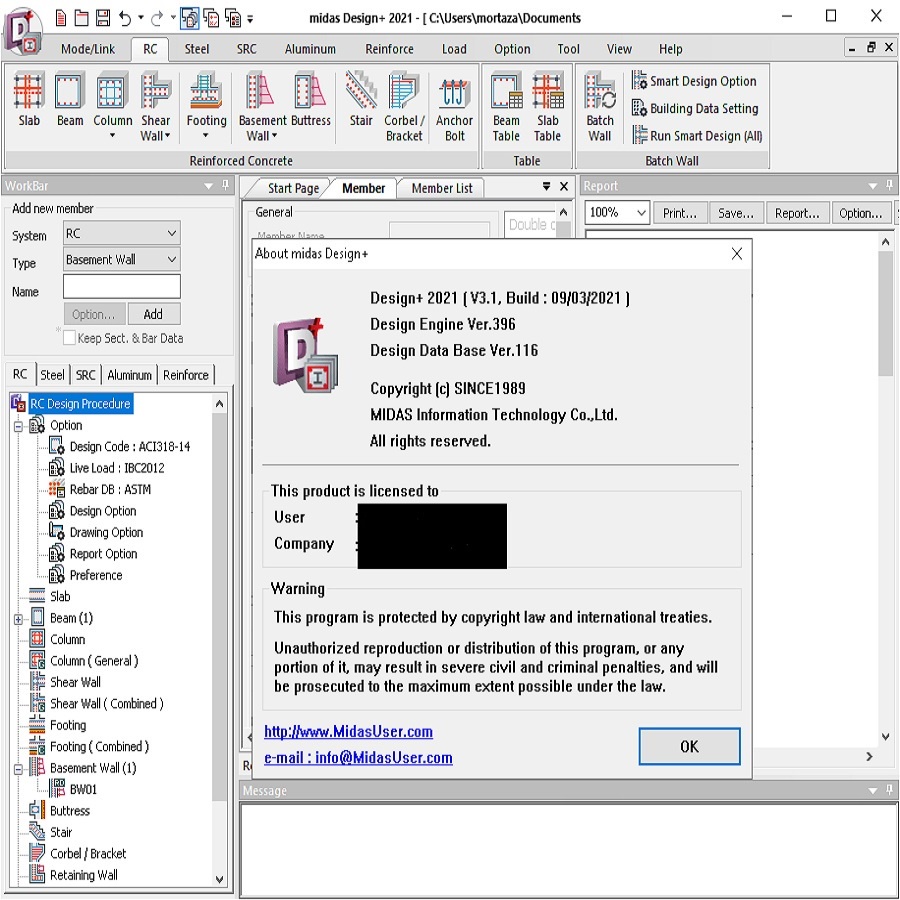Image resolution: width=900 pixels, height=900 pixels.
Task: Click the Stair design icon
Action: [361, 101]
